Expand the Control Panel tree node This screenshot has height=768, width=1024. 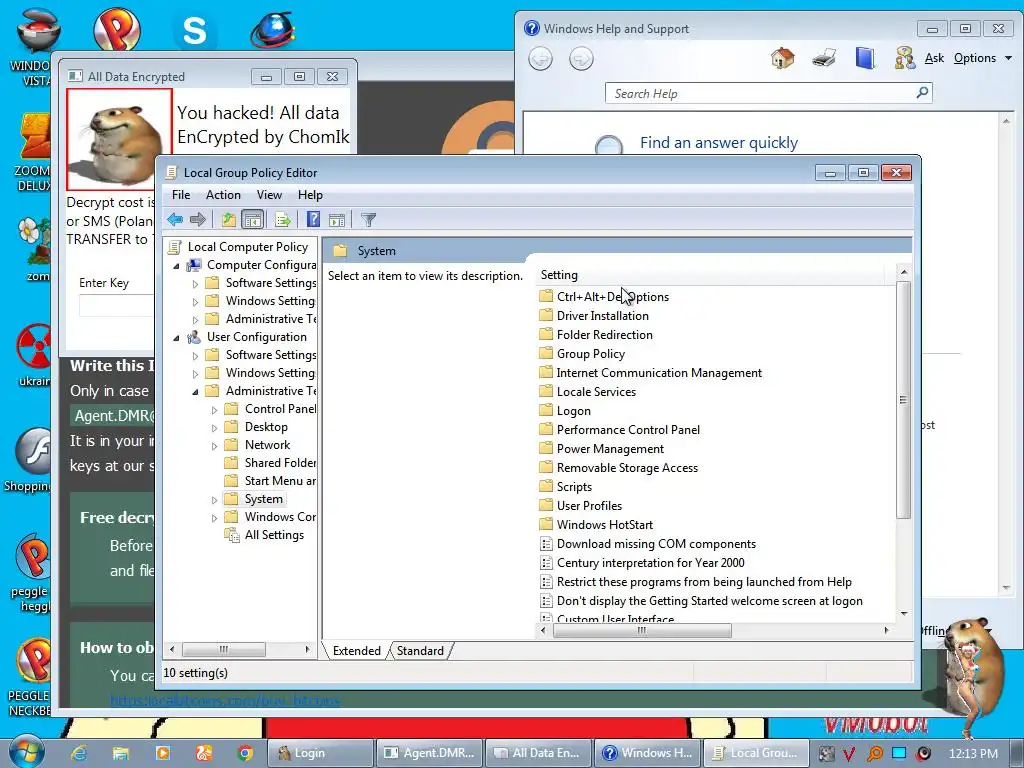(x=214, y=410)
